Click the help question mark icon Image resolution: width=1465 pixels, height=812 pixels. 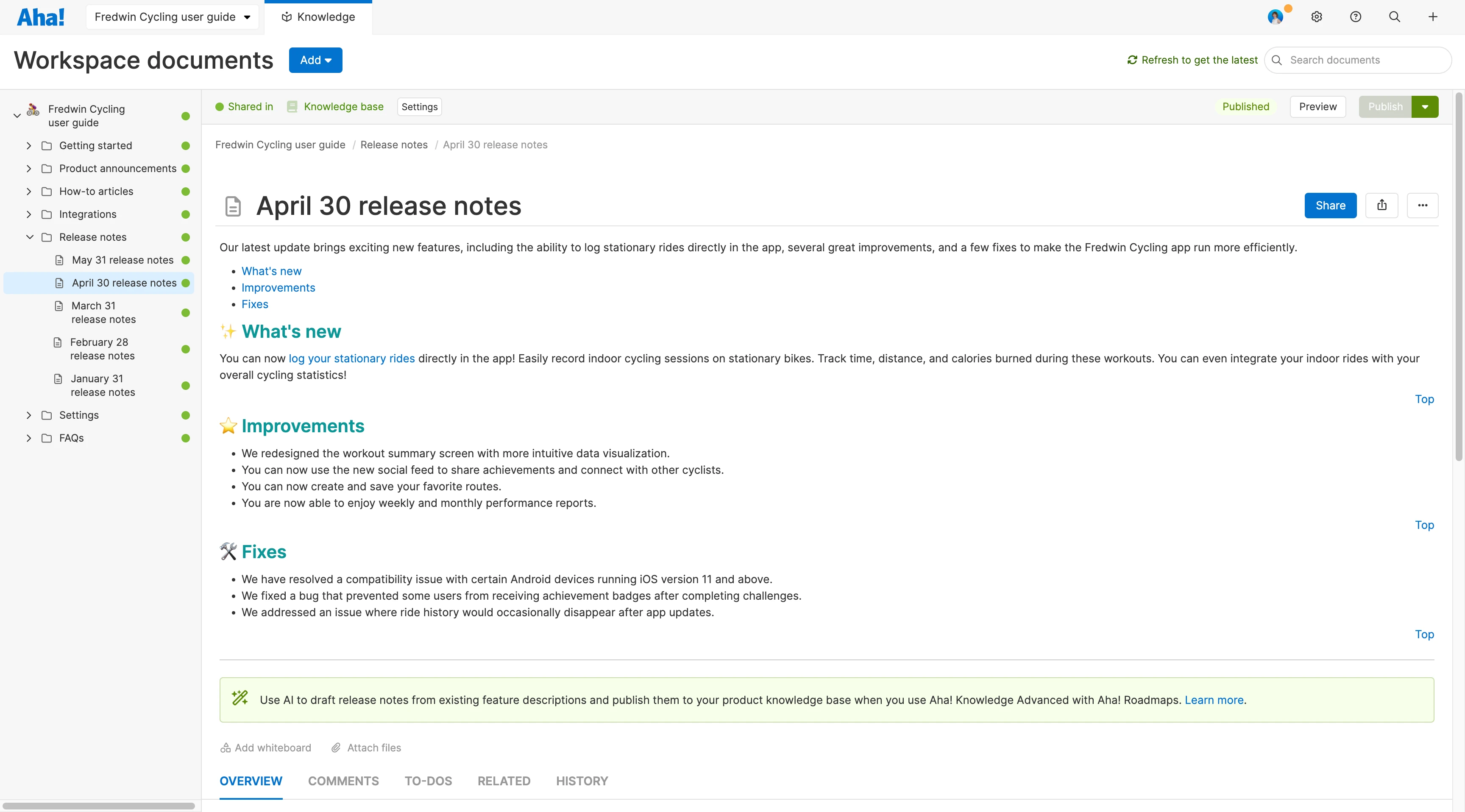pos(1356,17)
